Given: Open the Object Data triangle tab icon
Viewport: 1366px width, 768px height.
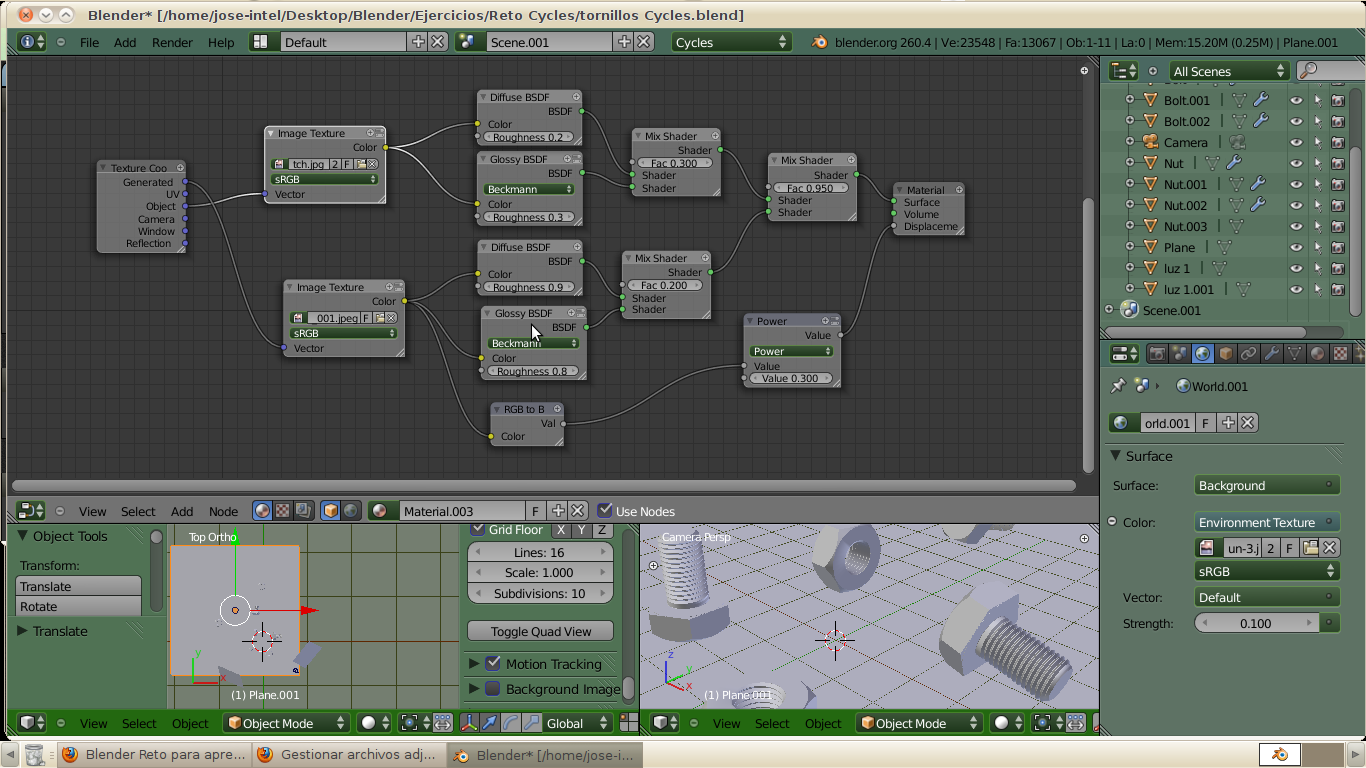Looking at the screenshot, I should click(x=1295, y=353).
